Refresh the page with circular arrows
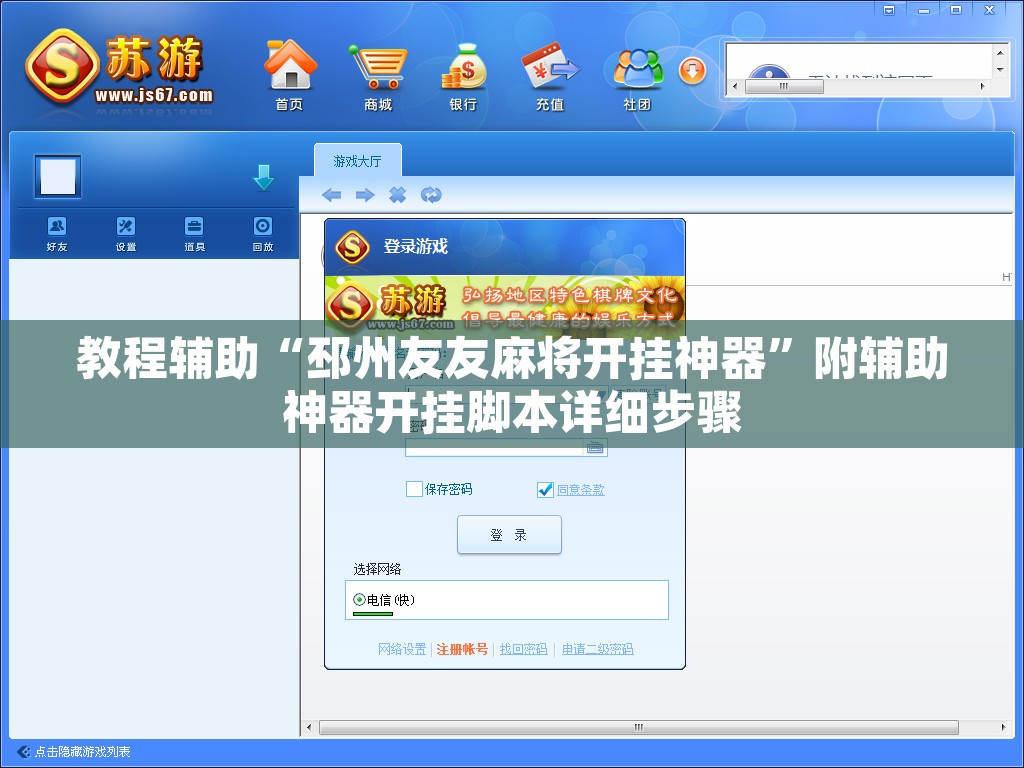Image resolution: width=1024 pixels, height=768 pixels. pyautogui.click(x=431, y=195)
